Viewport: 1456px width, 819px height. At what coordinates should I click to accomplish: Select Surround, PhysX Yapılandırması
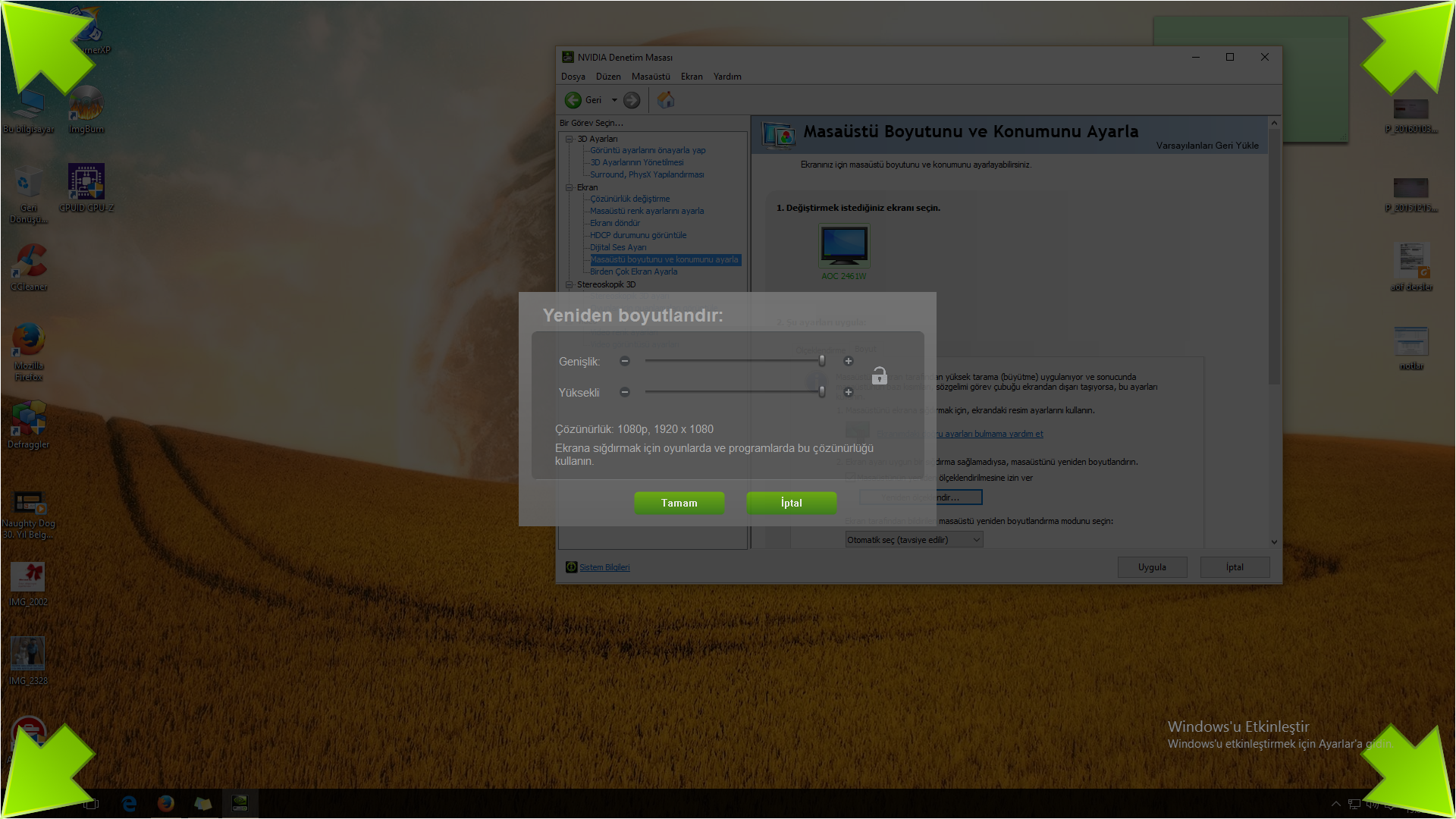pos(647,174)
